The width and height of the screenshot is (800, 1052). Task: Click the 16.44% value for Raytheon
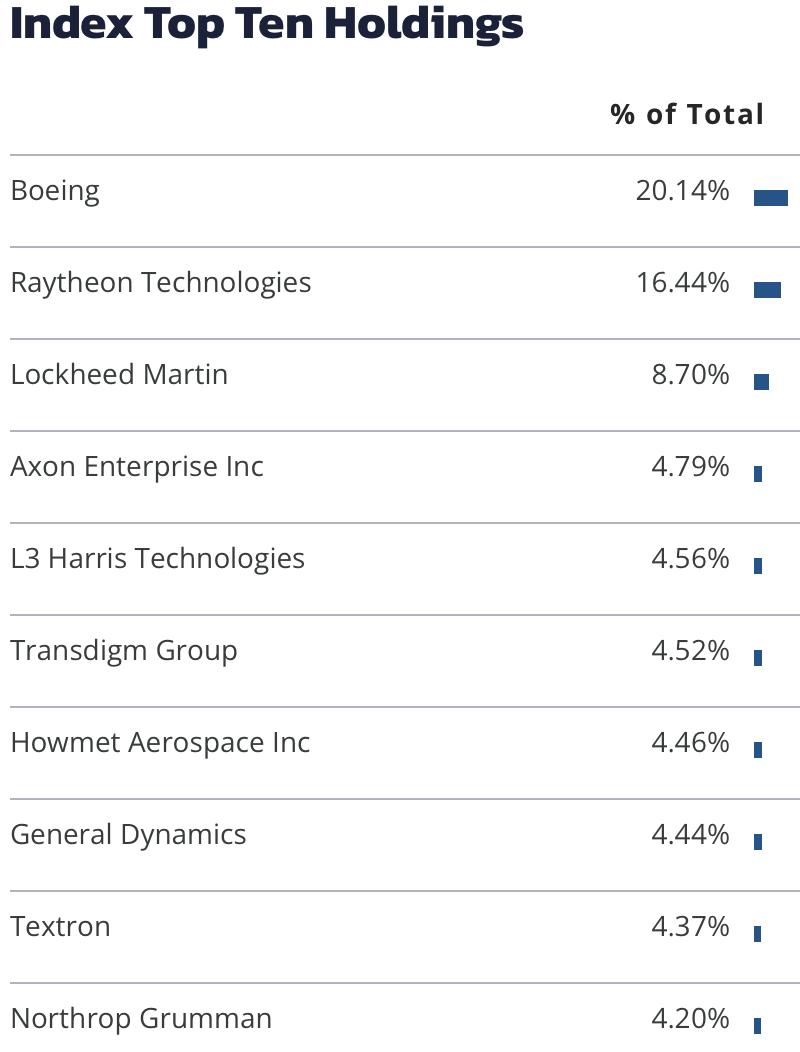[x=683, y=282]
